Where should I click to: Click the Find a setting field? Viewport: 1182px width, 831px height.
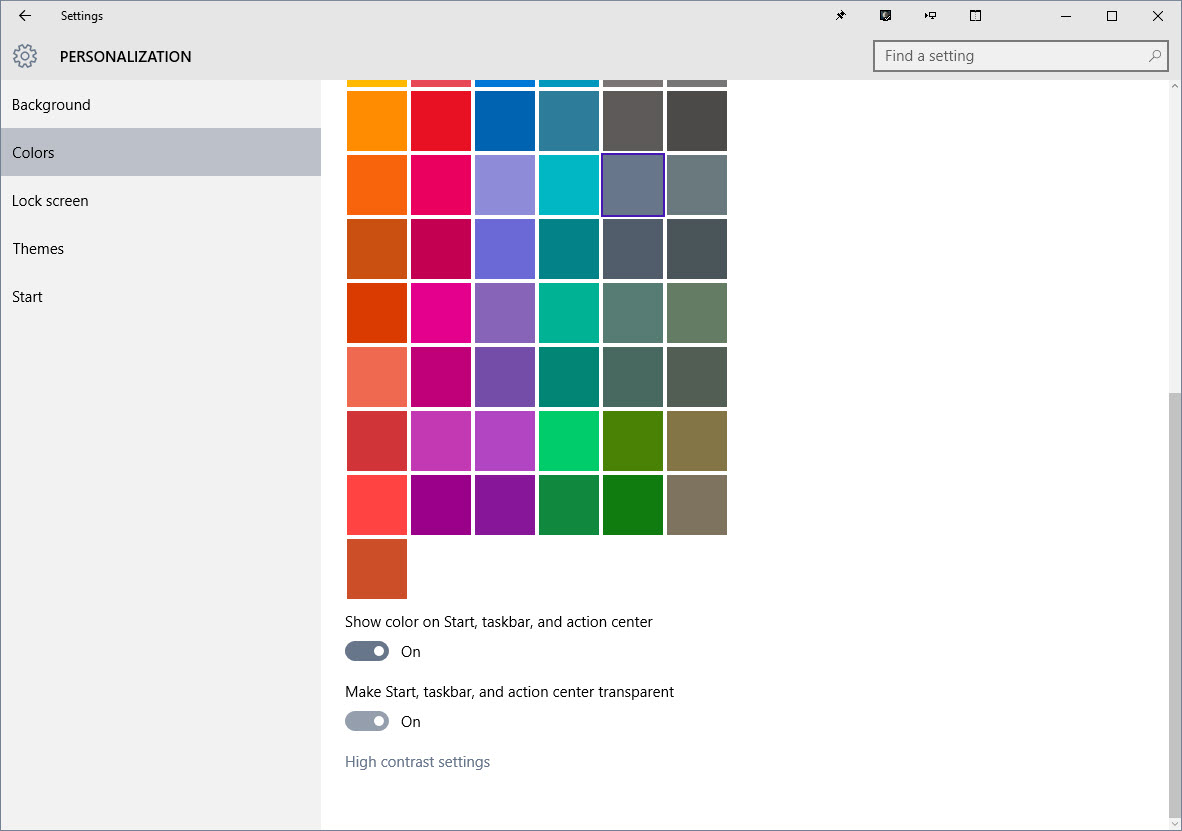(1021, 56)
